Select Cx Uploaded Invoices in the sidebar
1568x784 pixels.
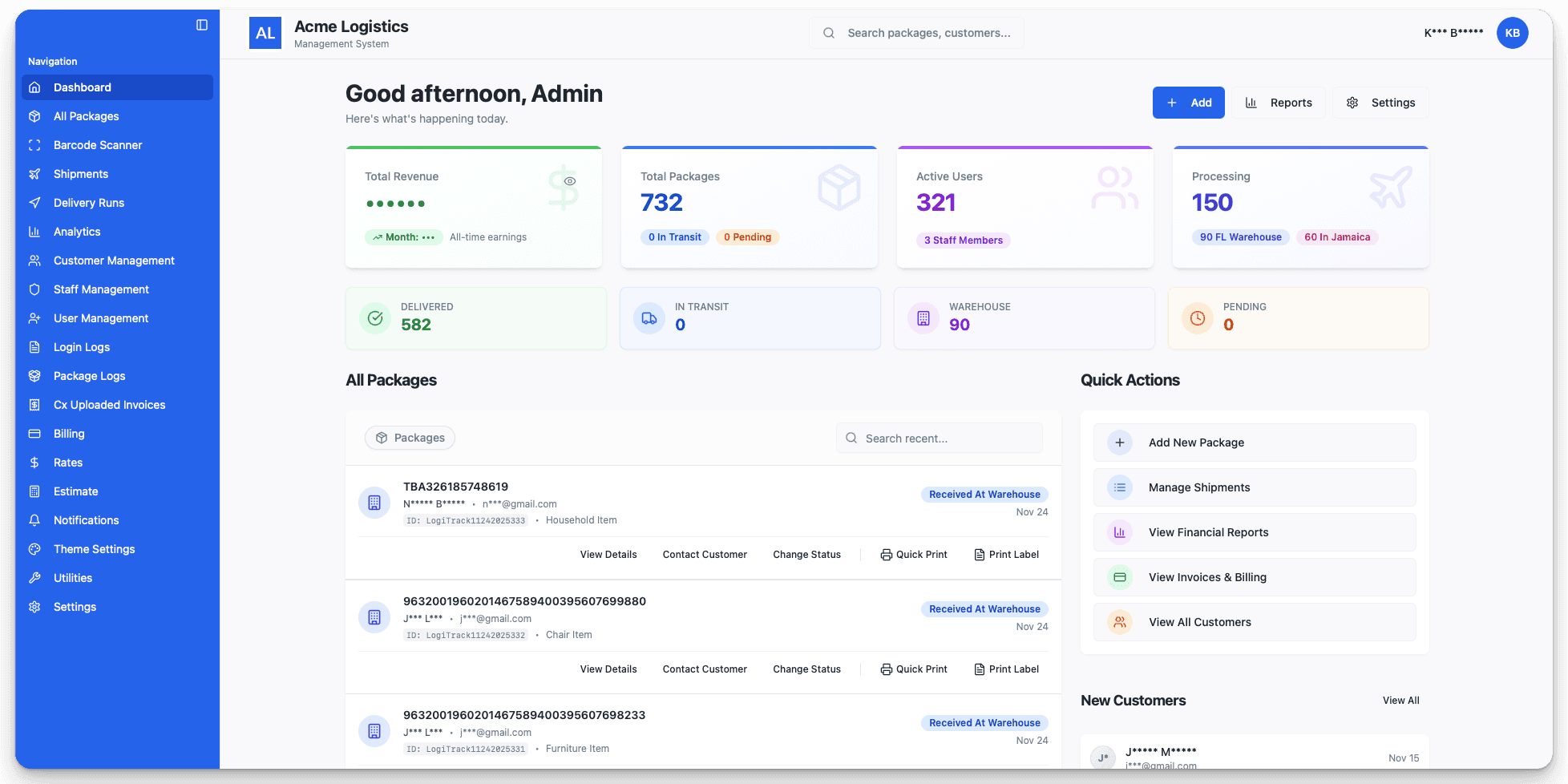(x=109, y=405)
